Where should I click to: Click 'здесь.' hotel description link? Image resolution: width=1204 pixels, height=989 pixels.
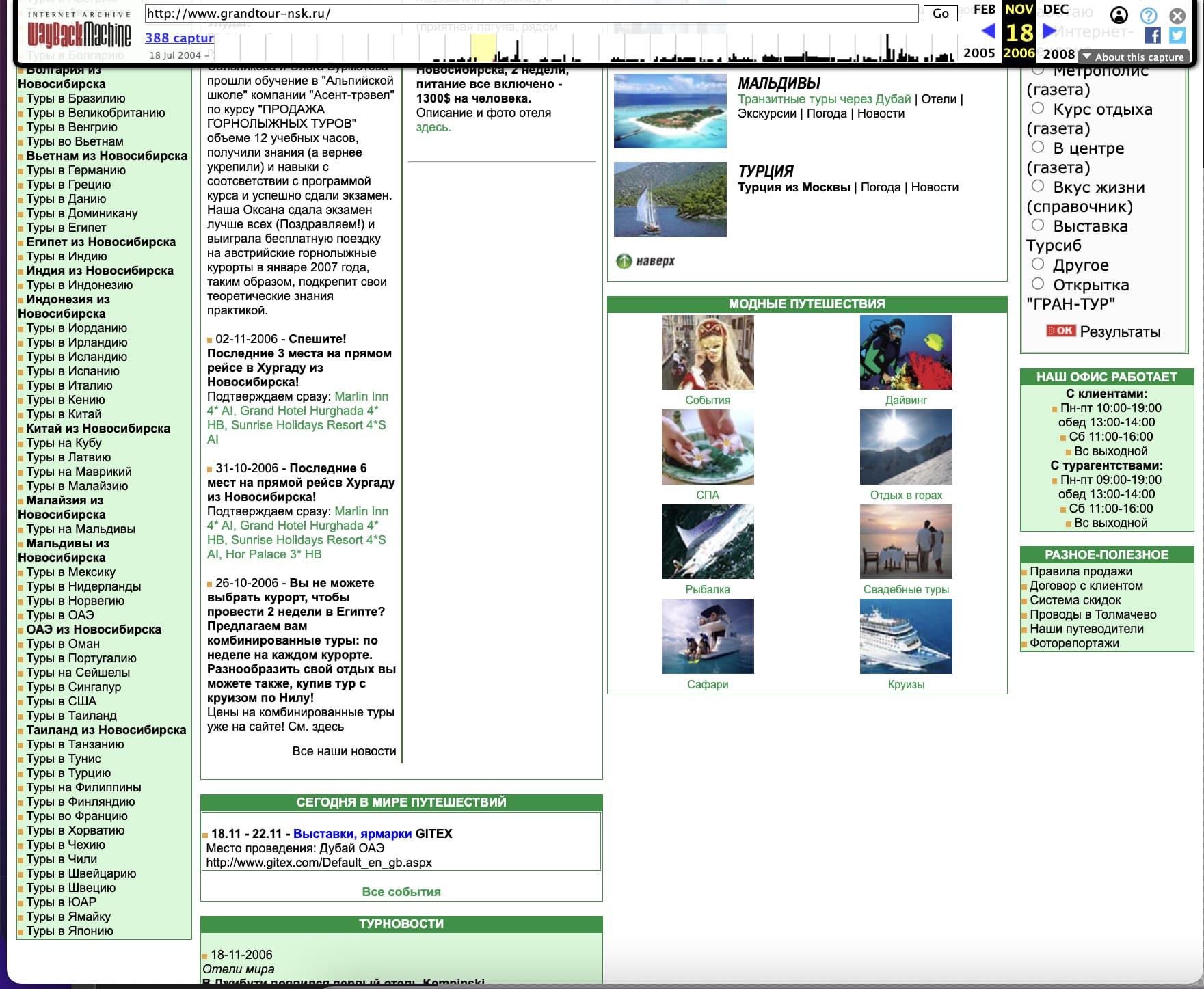[x=433, y=127]
